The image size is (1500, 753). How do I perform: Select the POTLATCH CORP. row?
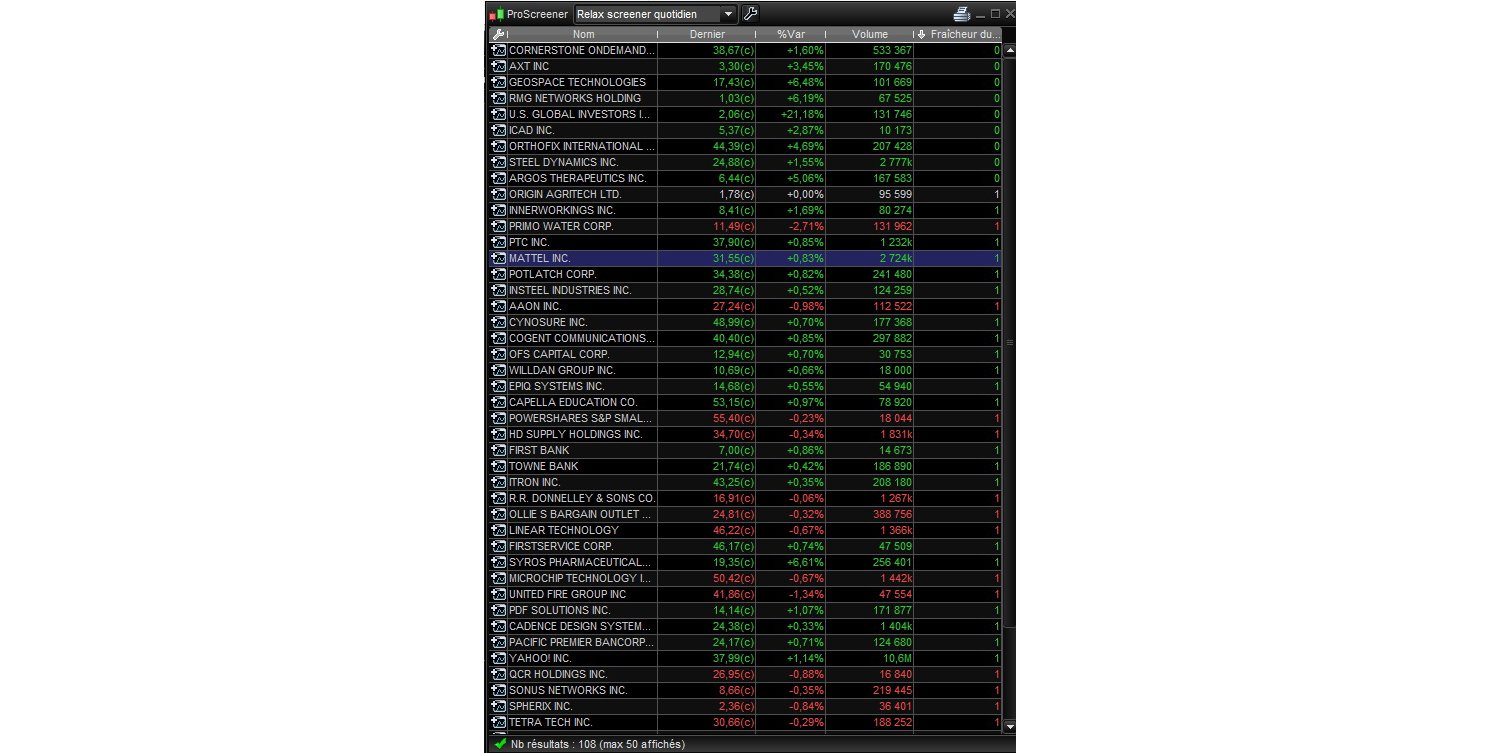tap(746, 274)
